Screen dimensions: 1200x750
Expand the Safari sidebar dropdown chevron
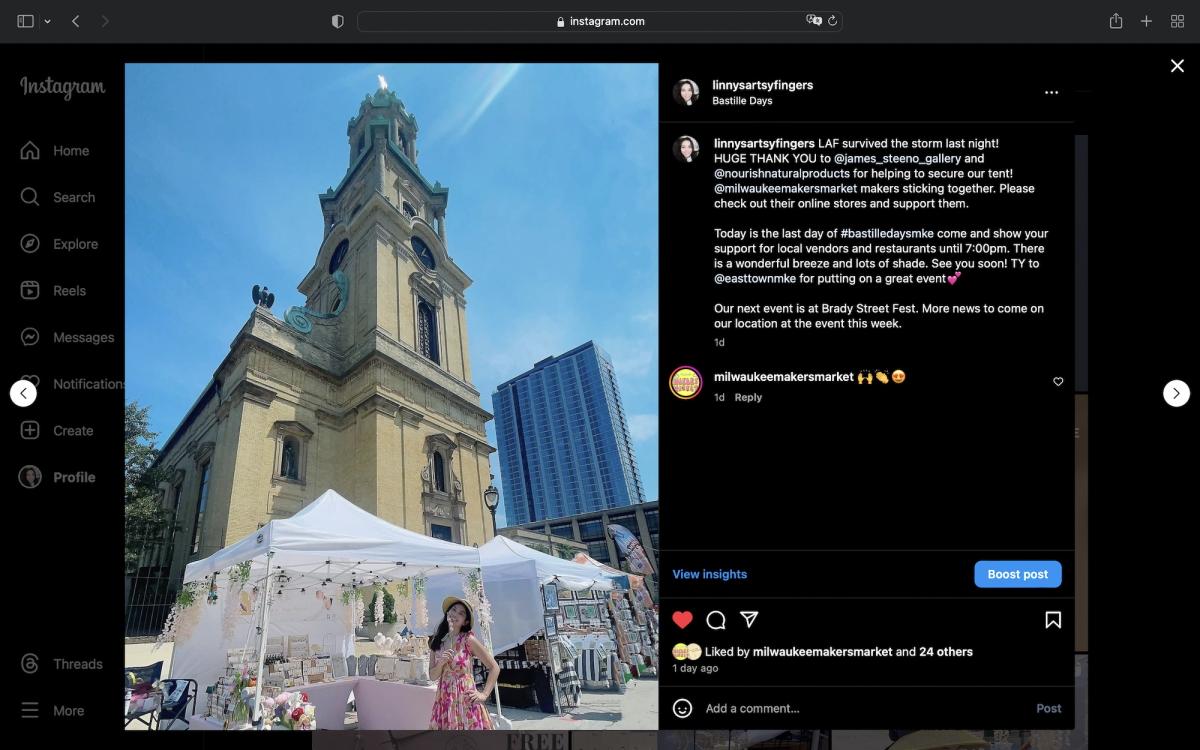click(47, 21)
